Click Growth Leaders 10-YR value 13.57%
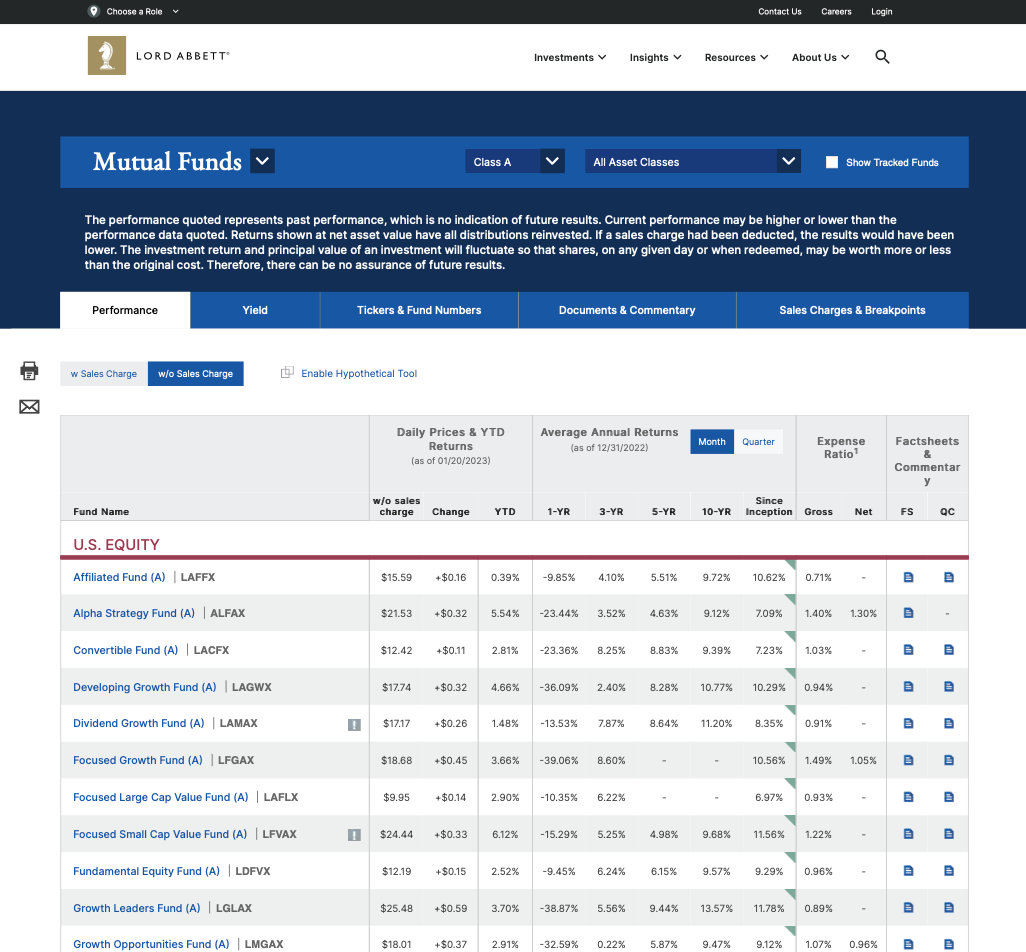Screen dimensions: 1026x952 (716, 908)
